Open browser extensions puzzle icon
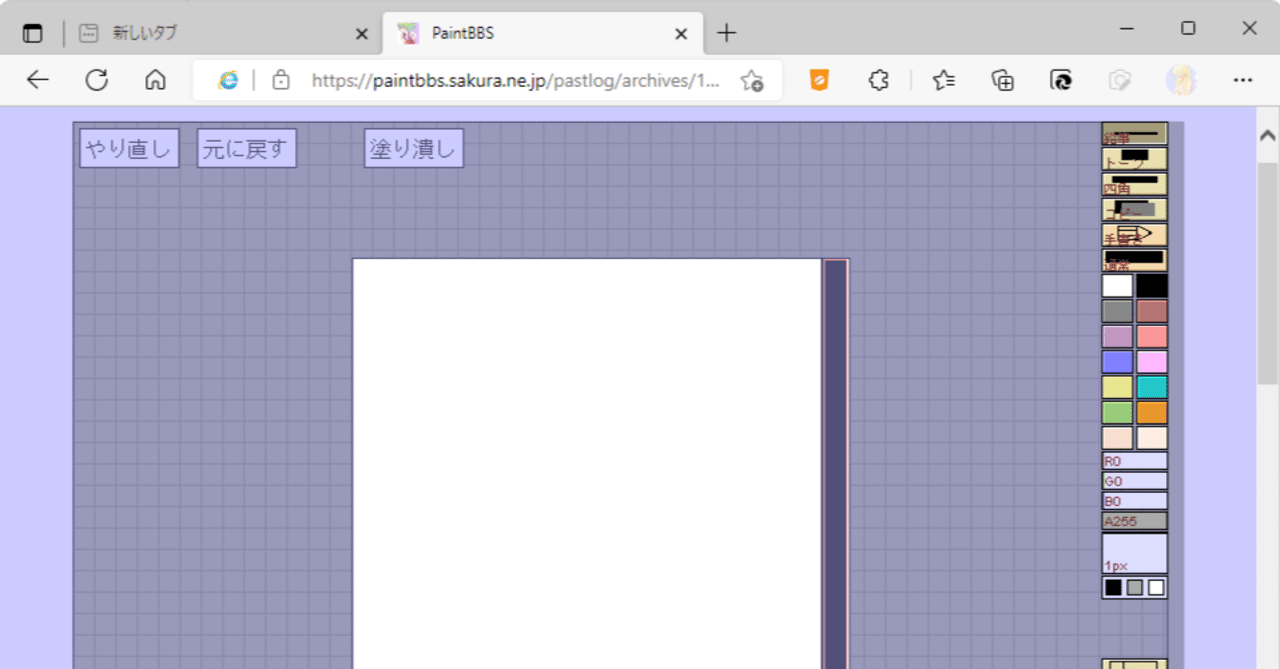1280x669 pixels. coord(878,81)
